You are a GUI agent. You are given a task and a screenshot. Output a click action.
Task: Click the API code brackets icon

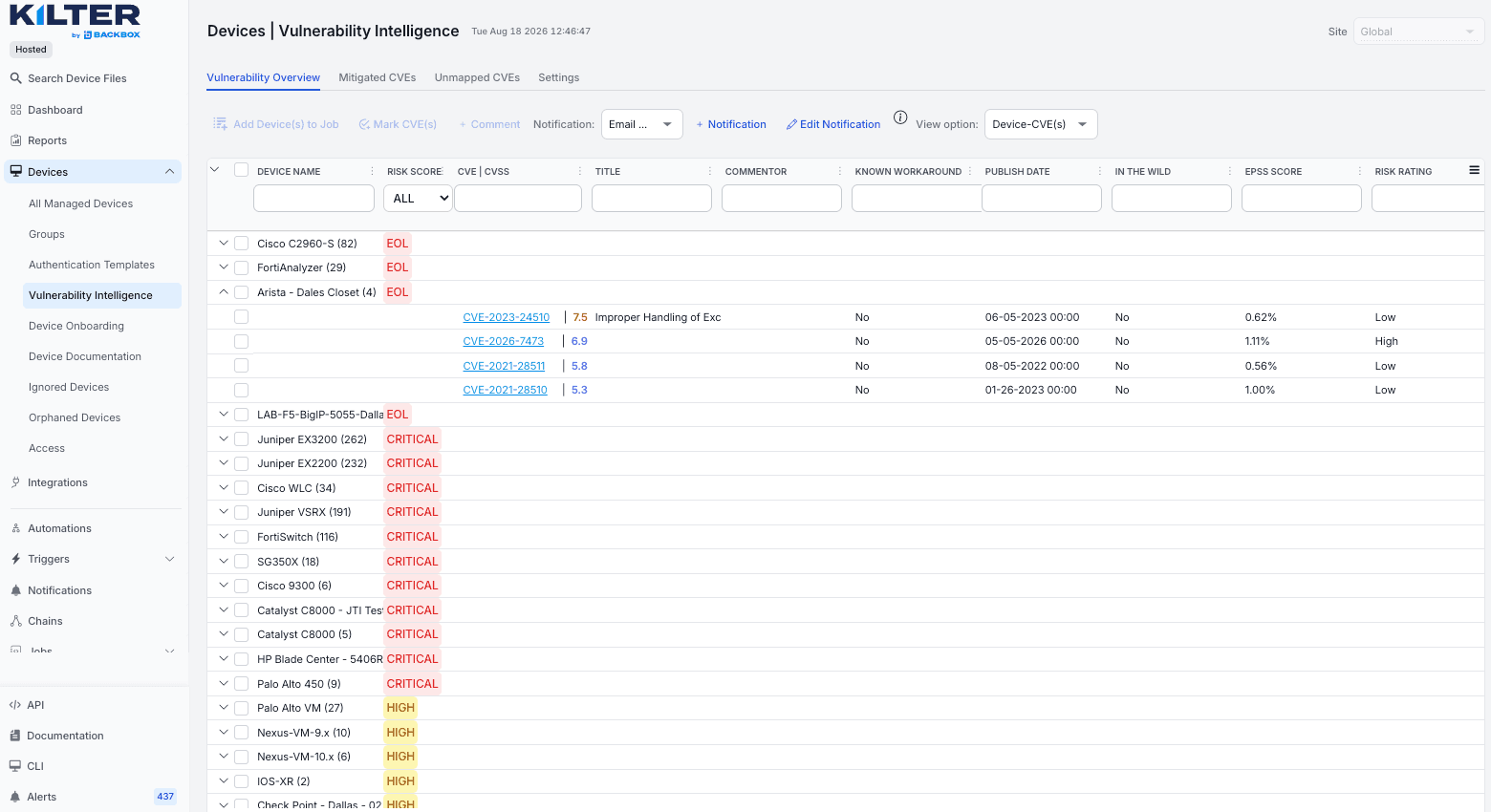(x=14, y=705)
